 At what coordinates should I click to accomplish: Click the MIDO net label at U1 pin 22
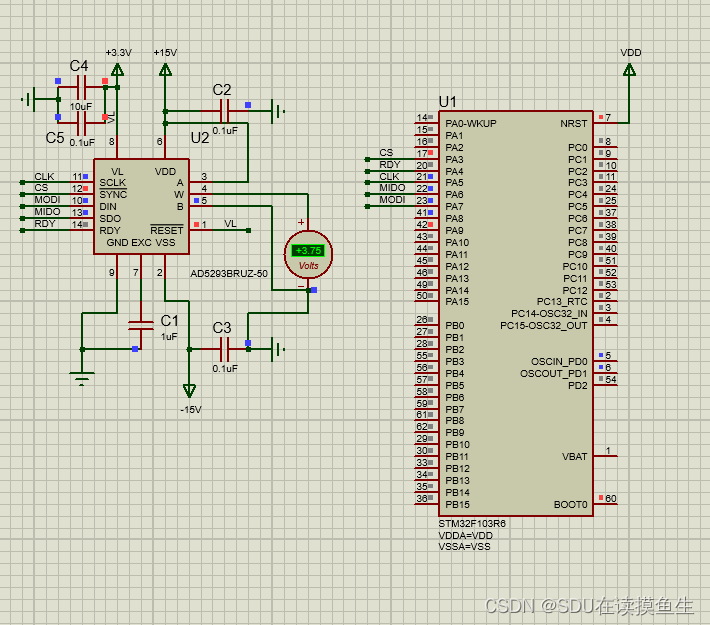click(x=392, y=188)
